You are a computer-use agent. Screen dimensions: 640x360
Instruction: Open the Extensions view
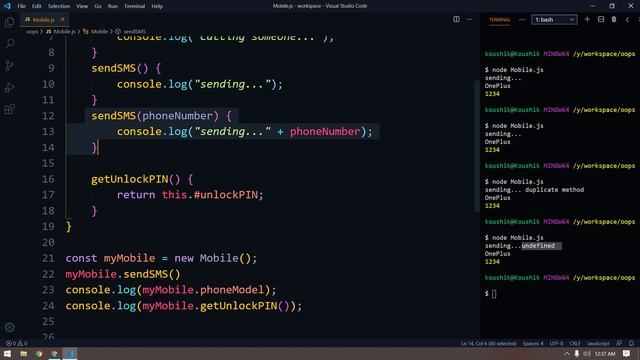tap(9, 109)
